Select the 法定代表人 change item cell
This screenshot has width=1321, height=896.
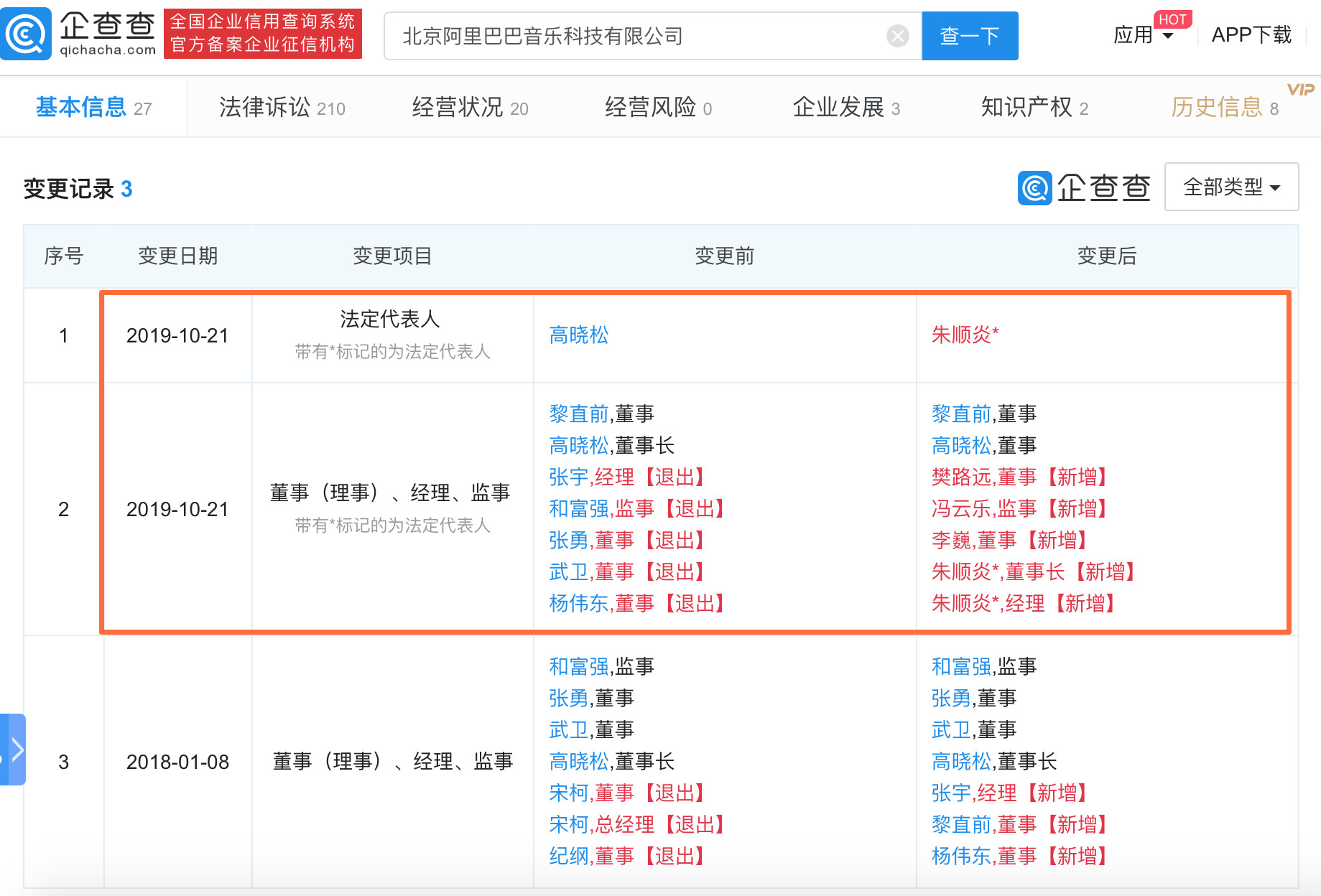click(x=392, y=335)
